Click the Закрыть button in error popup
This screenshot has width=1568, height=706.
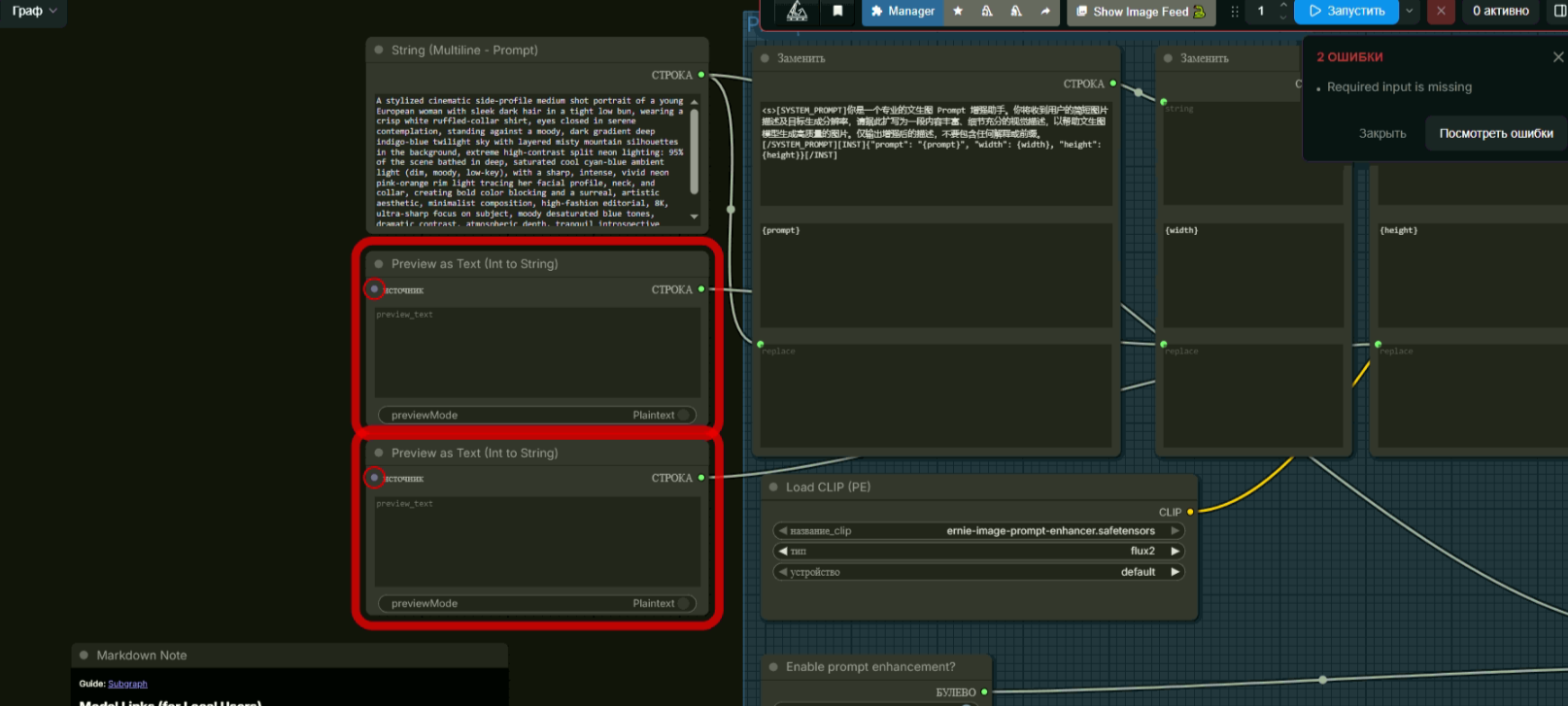coord(1381,133)
